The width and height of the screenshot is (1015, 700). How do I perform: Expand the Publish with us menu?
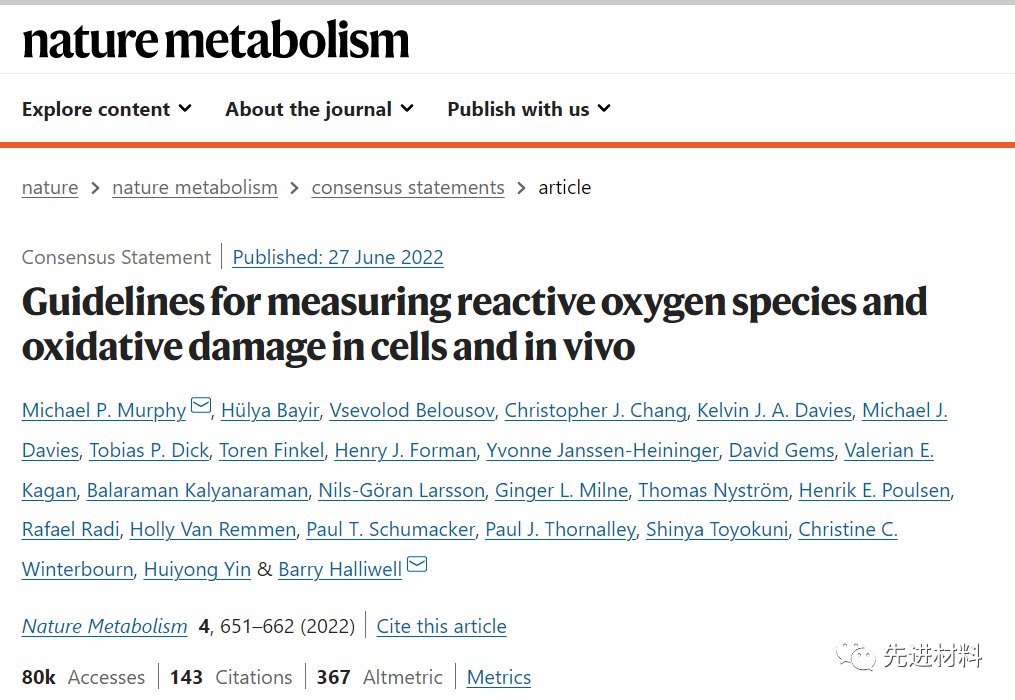[528, 109]
